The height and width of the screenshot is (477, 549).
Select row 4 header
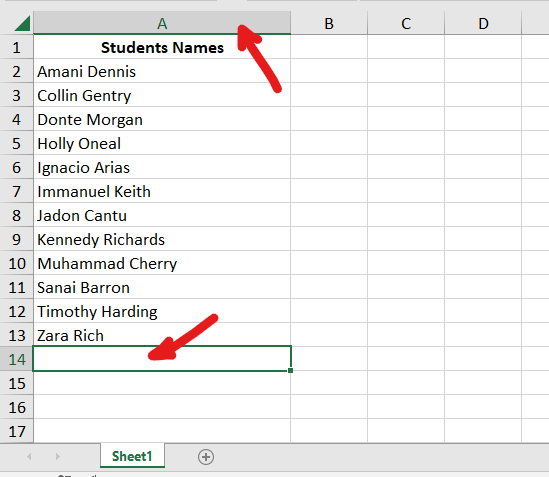click(x=16, y=119)
